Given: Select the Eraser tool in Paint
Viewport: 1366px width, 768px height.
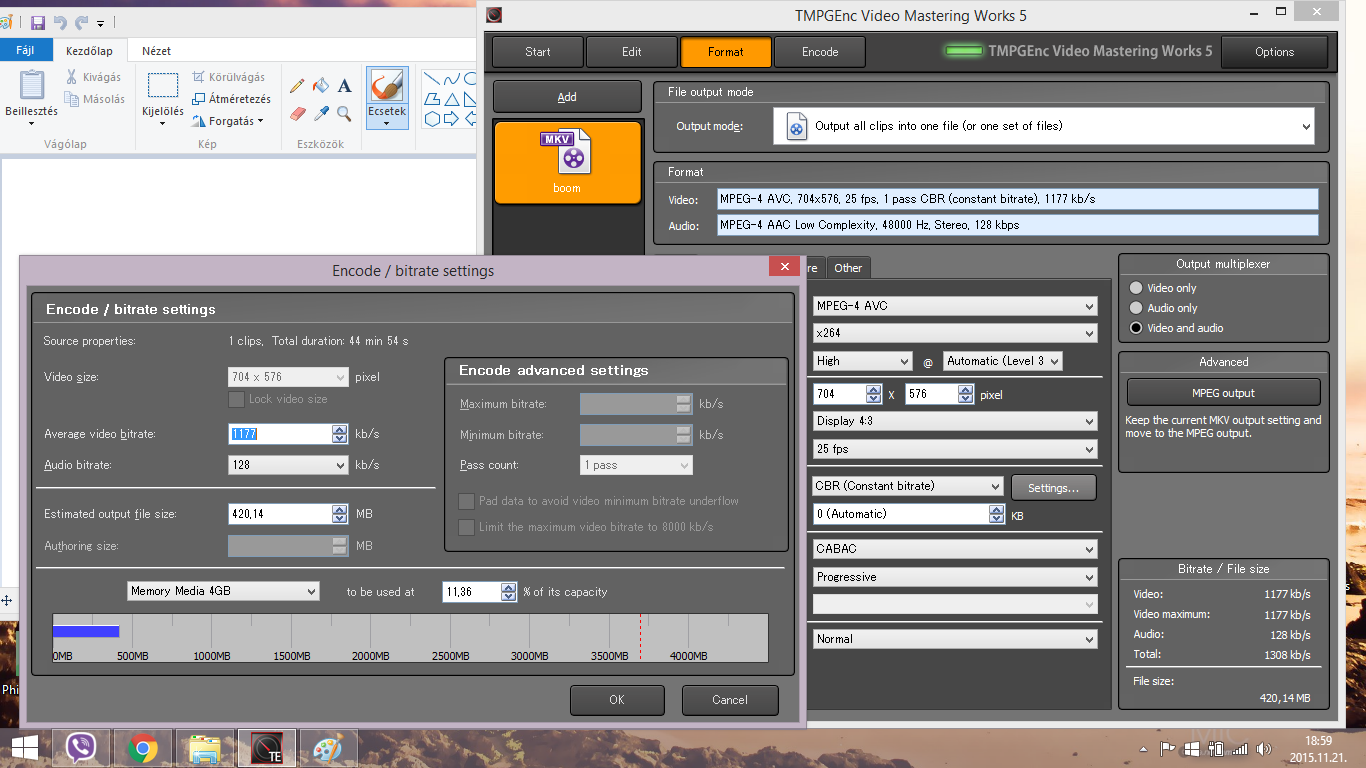Looking at the screenshot, I should 297,114.
